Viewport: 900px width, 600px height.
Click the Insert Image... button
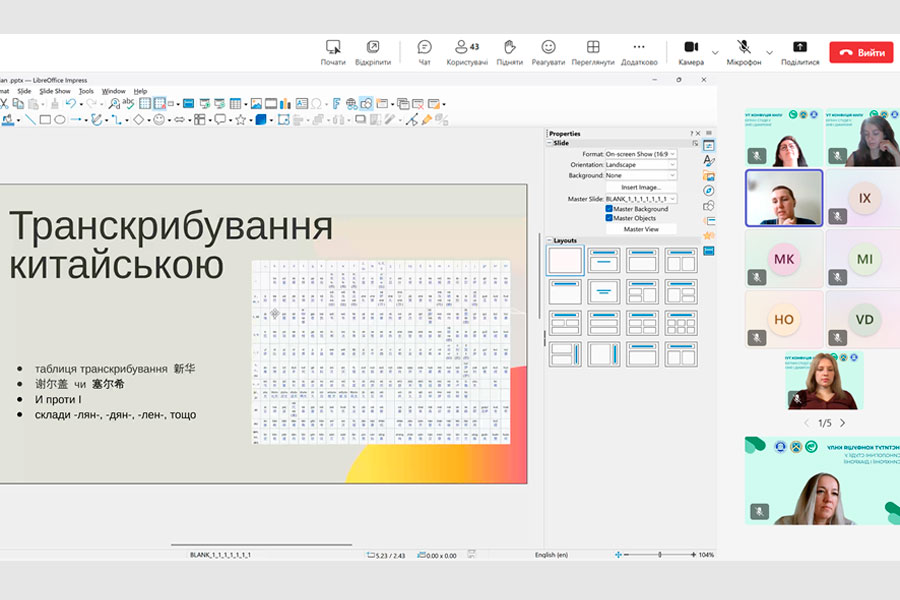click(641, 187)
